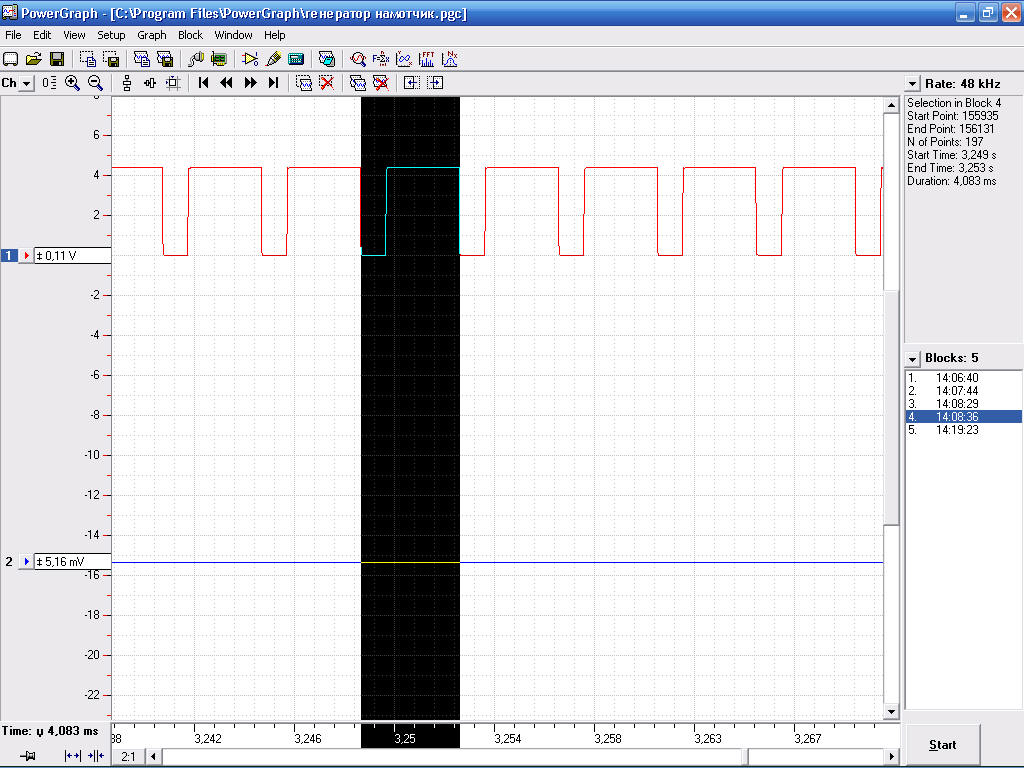Click the rewind double-arrow button
This screenshot has width=1024, height=768.
click(x=227, y=83)
